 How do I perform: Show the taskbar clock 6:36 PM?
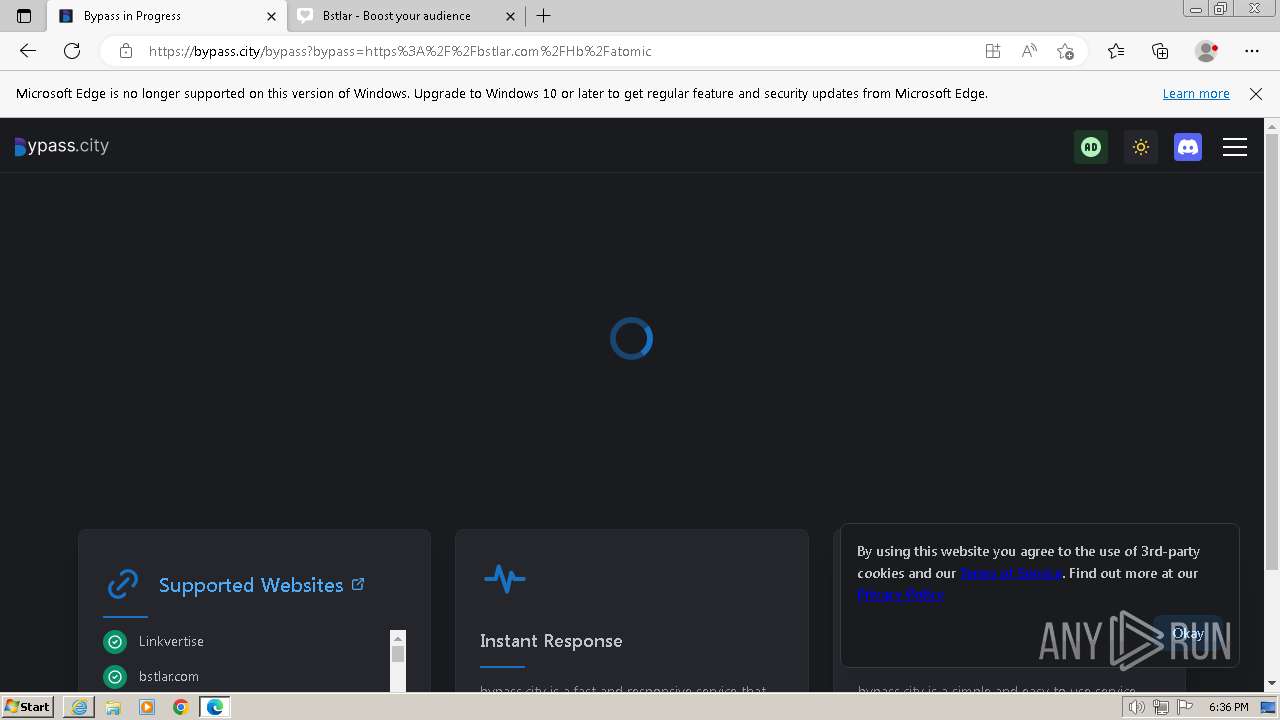click(x=1228, y=707)
